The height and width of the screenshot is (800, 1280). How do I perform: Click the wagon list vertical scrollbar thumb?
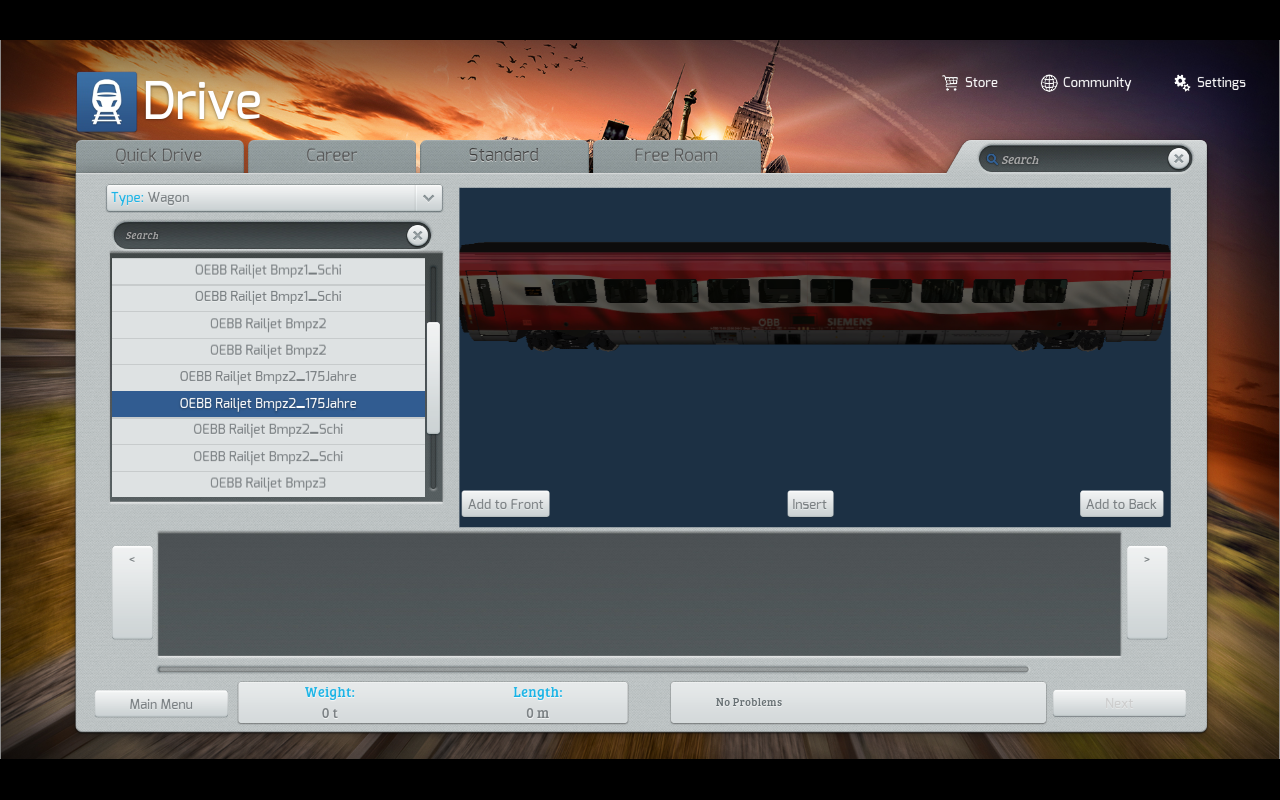click(x=433, y=378)
